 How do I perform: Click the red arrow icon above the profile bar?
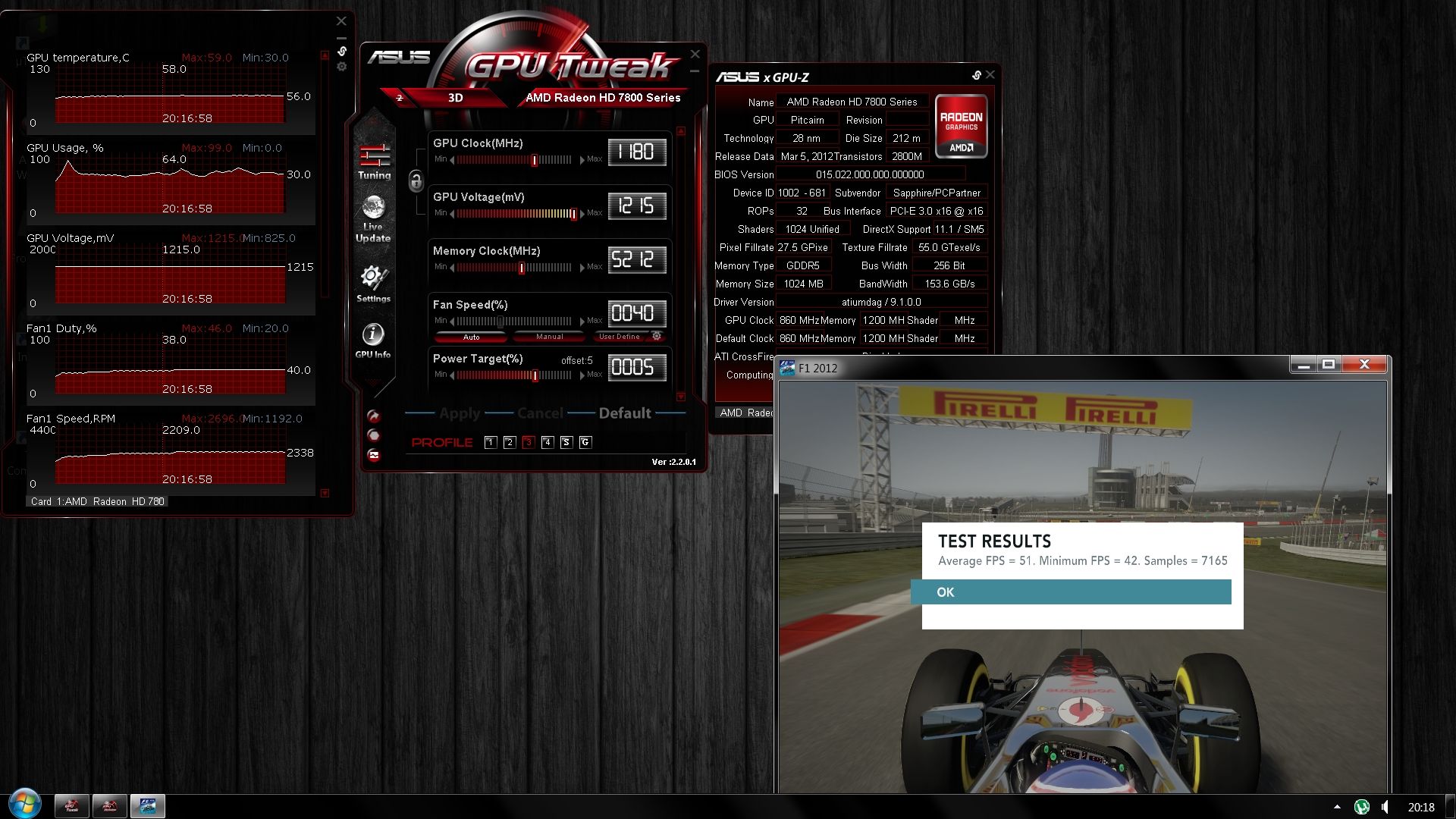coord(373,416)
